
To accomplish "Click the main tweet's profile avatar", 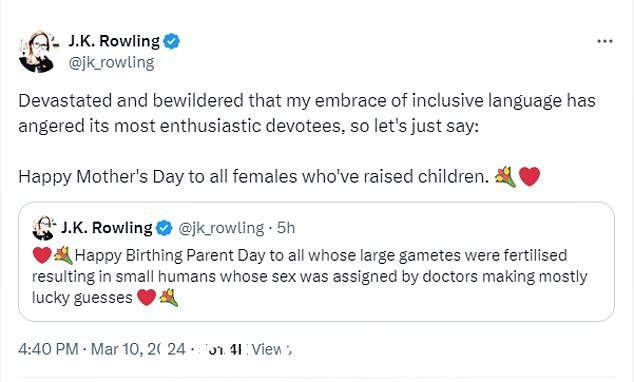I will pos(37,52).
